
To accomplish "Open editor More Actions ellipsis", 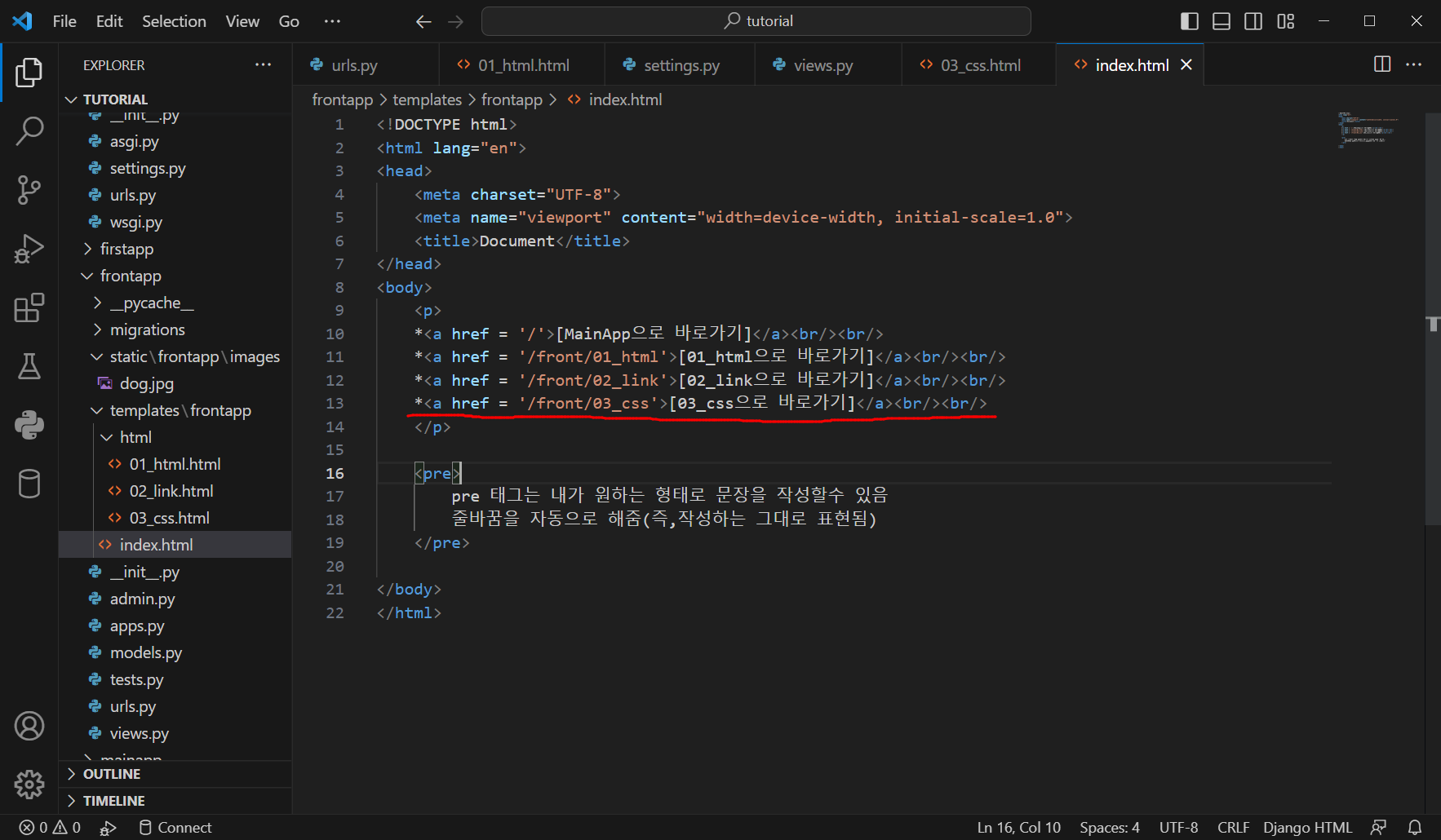I will click(x=1414, y=64).
